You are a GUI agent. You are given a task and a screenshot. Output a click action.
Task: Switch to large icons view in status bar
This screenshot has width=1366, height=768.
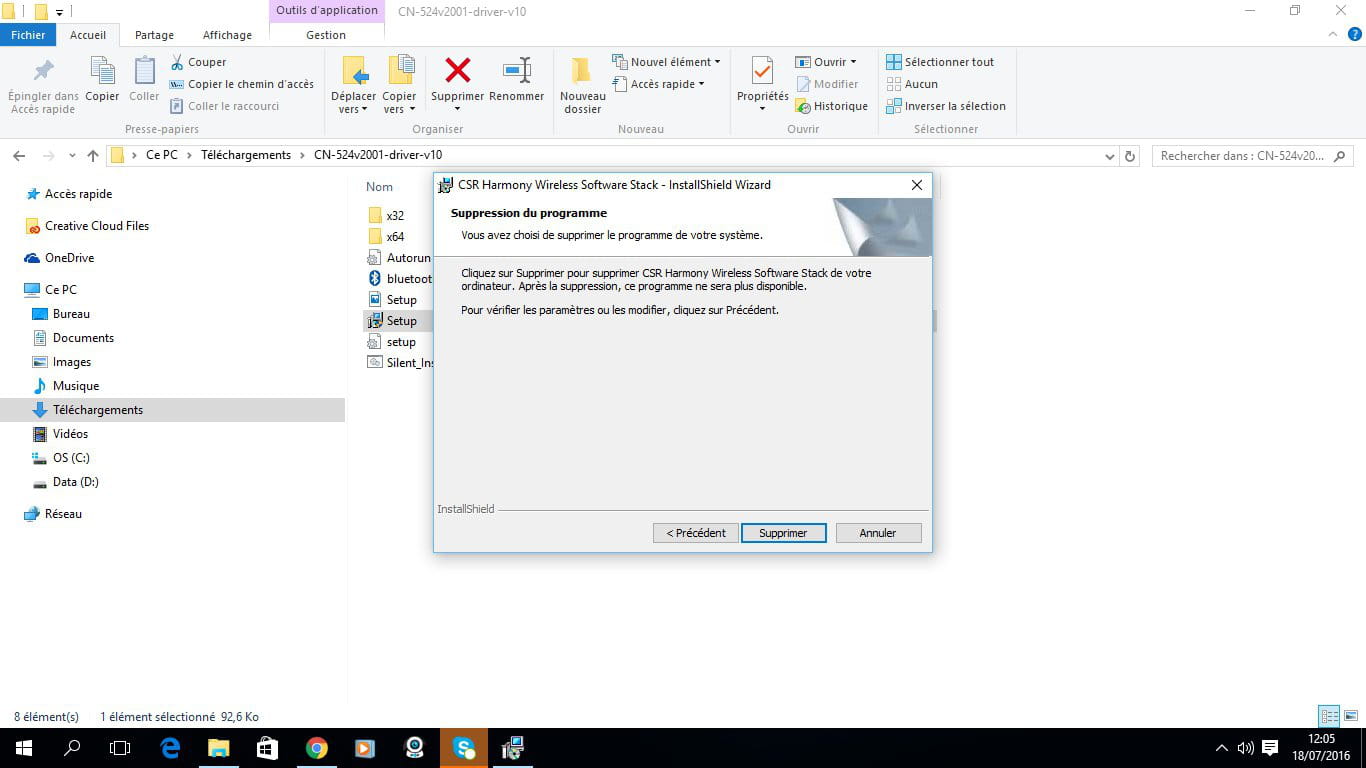(x=1352, y=716)
